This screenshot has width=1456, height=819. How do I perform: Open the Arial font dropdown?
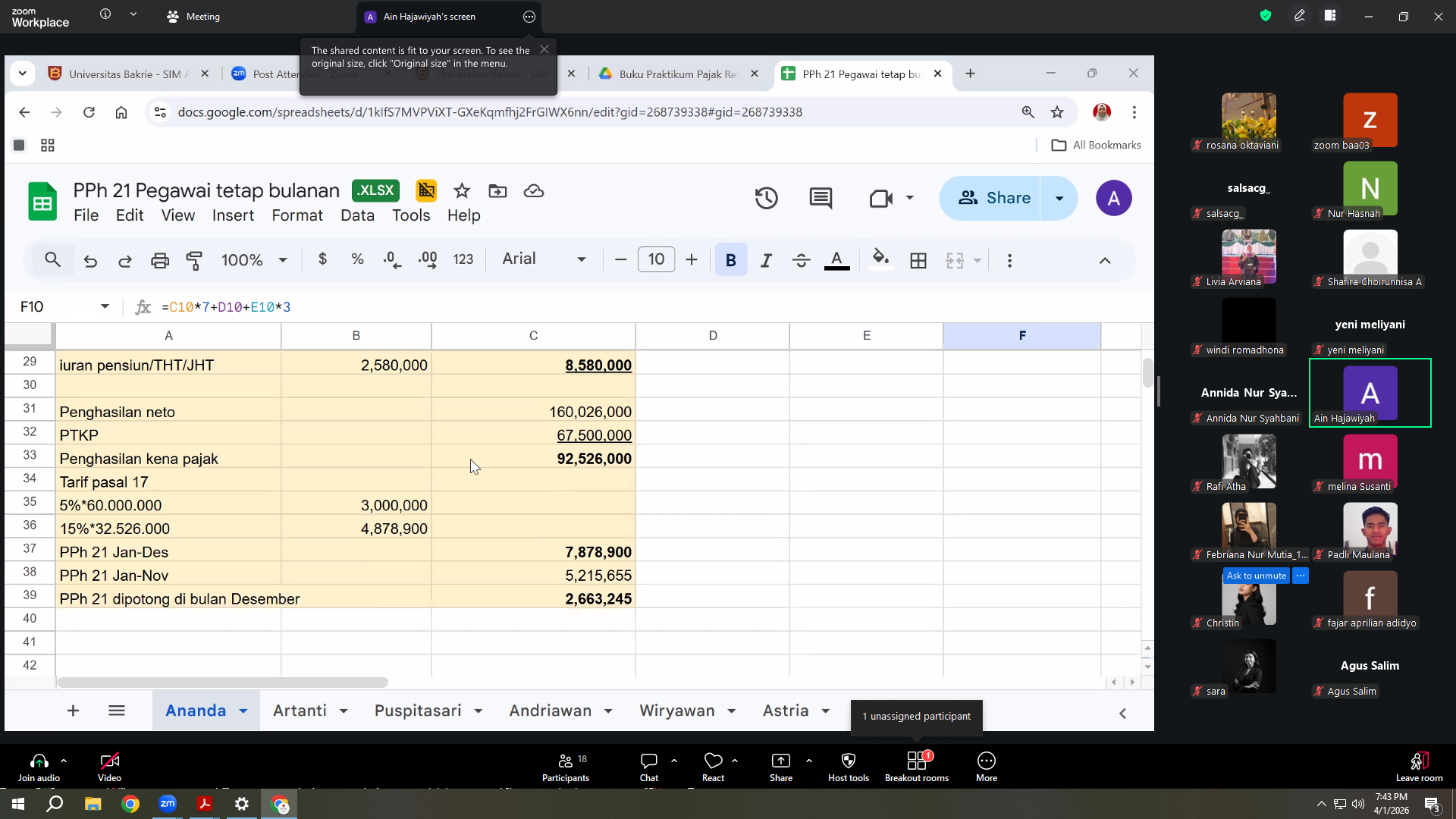coord(544,259)
